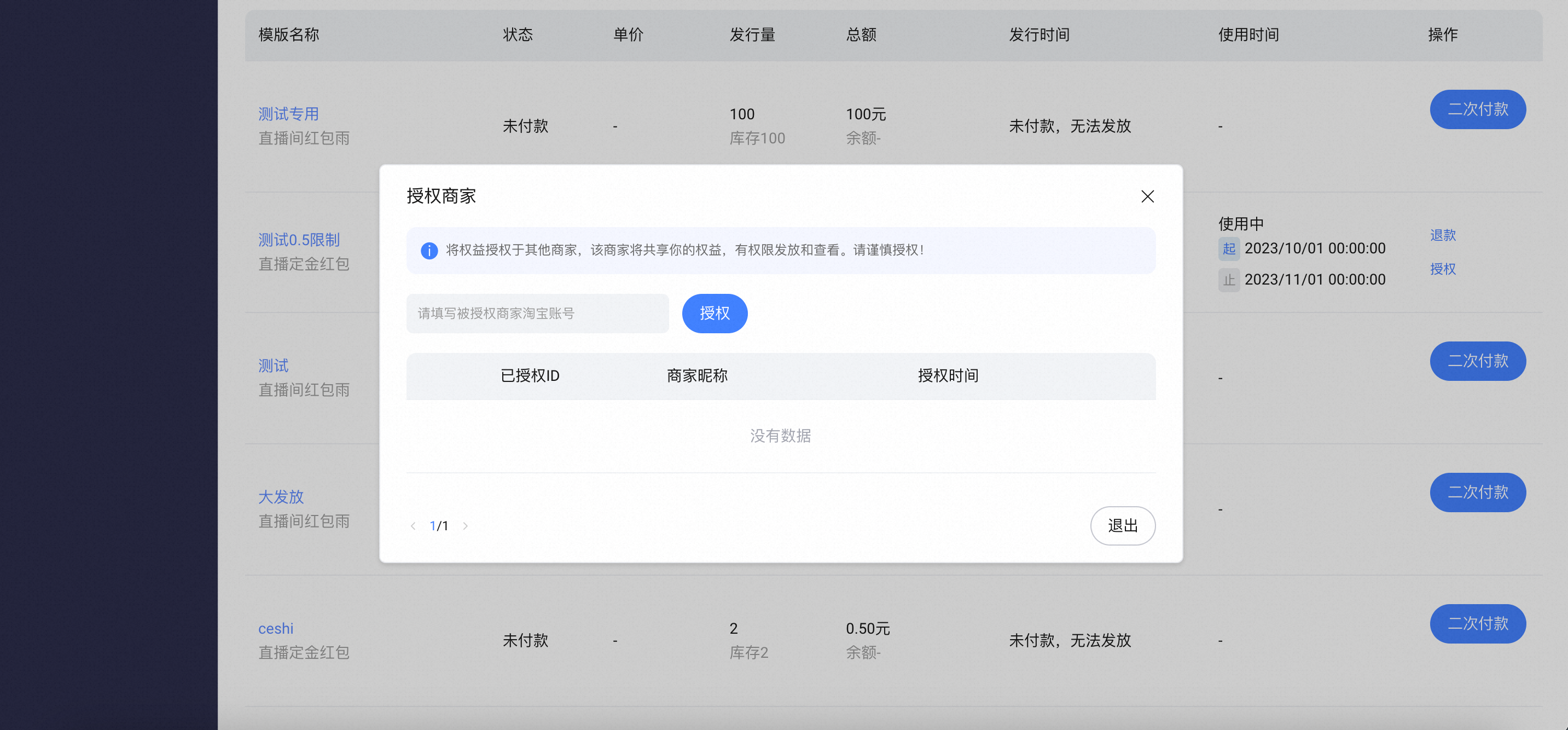Click 二次付款 for 大发放 row
The height and width of the screenshot is (730, 1568).
tap(1478, 493)
